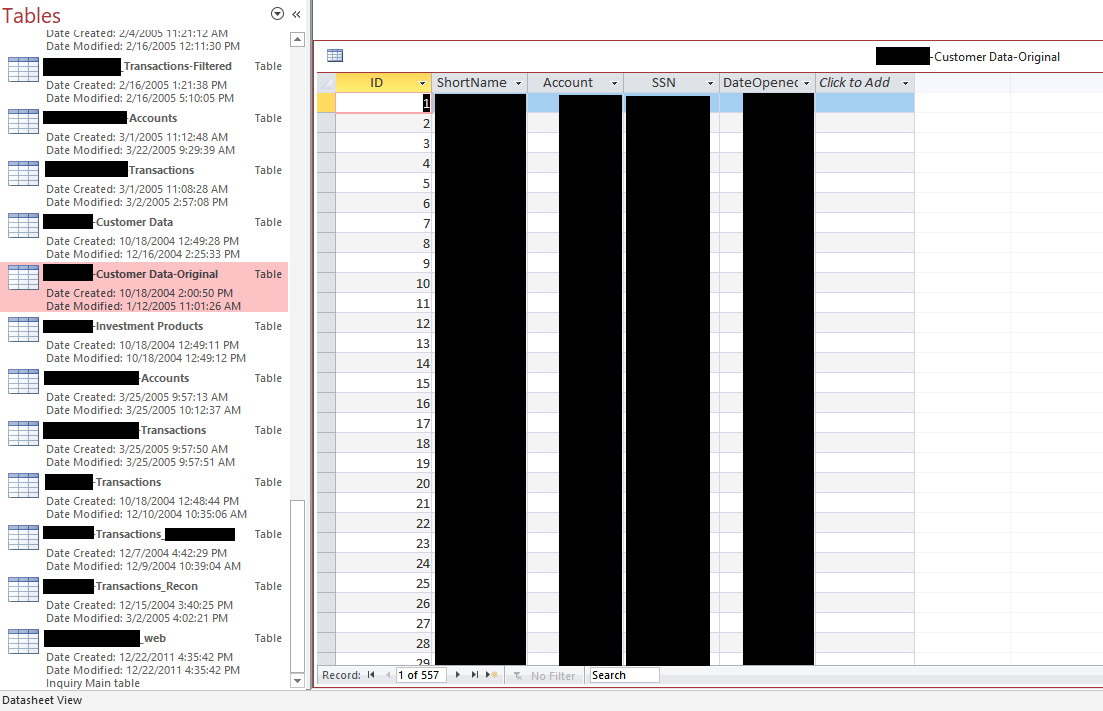Screen dimensions: 1103x711
Task: Click the Customer Data-Original table icon
Action: coord(23,278)
